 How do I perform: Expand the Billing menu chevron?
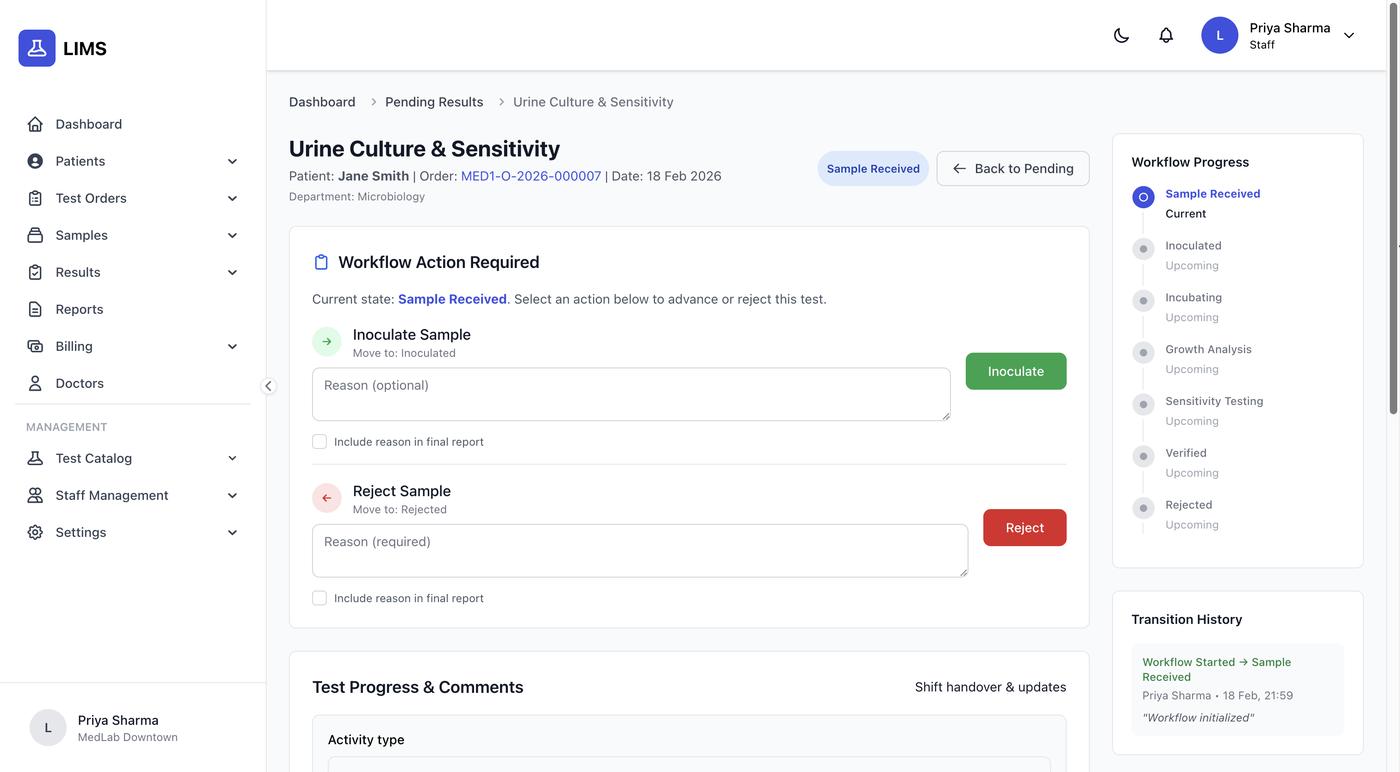pyautogui.click(x=232, y=347)
